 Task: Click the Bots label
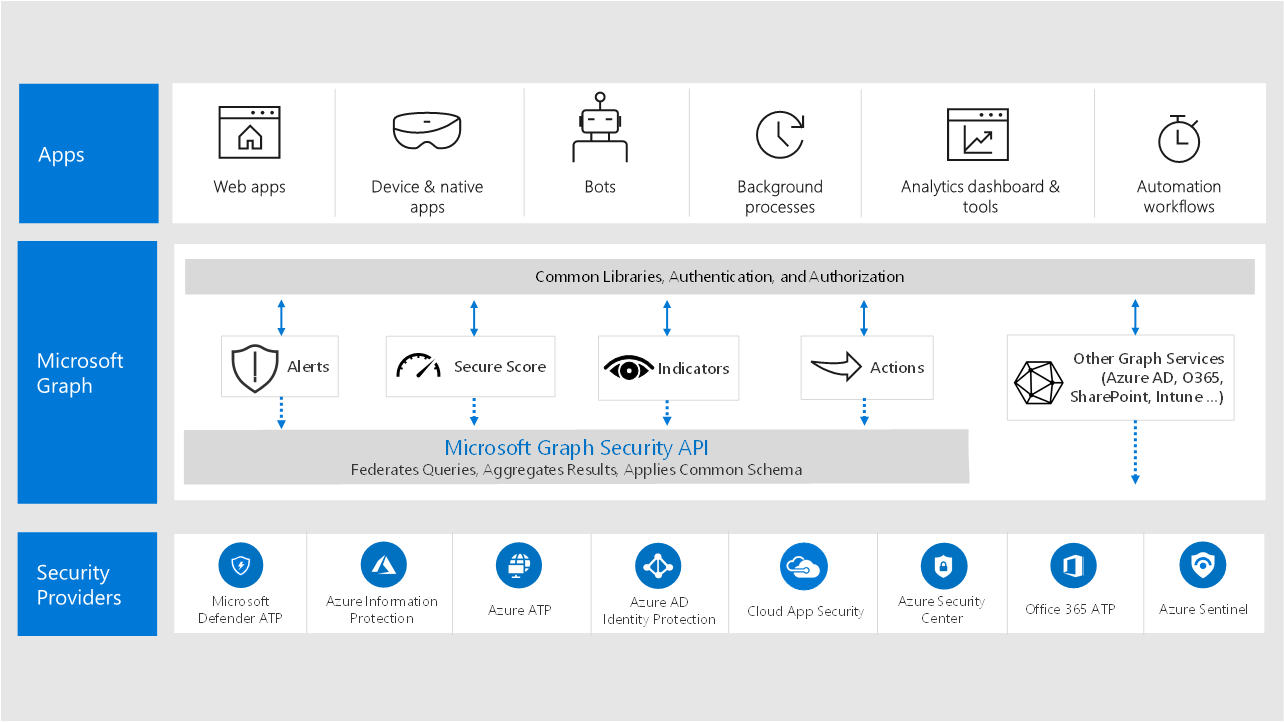(x=600, y=187)
